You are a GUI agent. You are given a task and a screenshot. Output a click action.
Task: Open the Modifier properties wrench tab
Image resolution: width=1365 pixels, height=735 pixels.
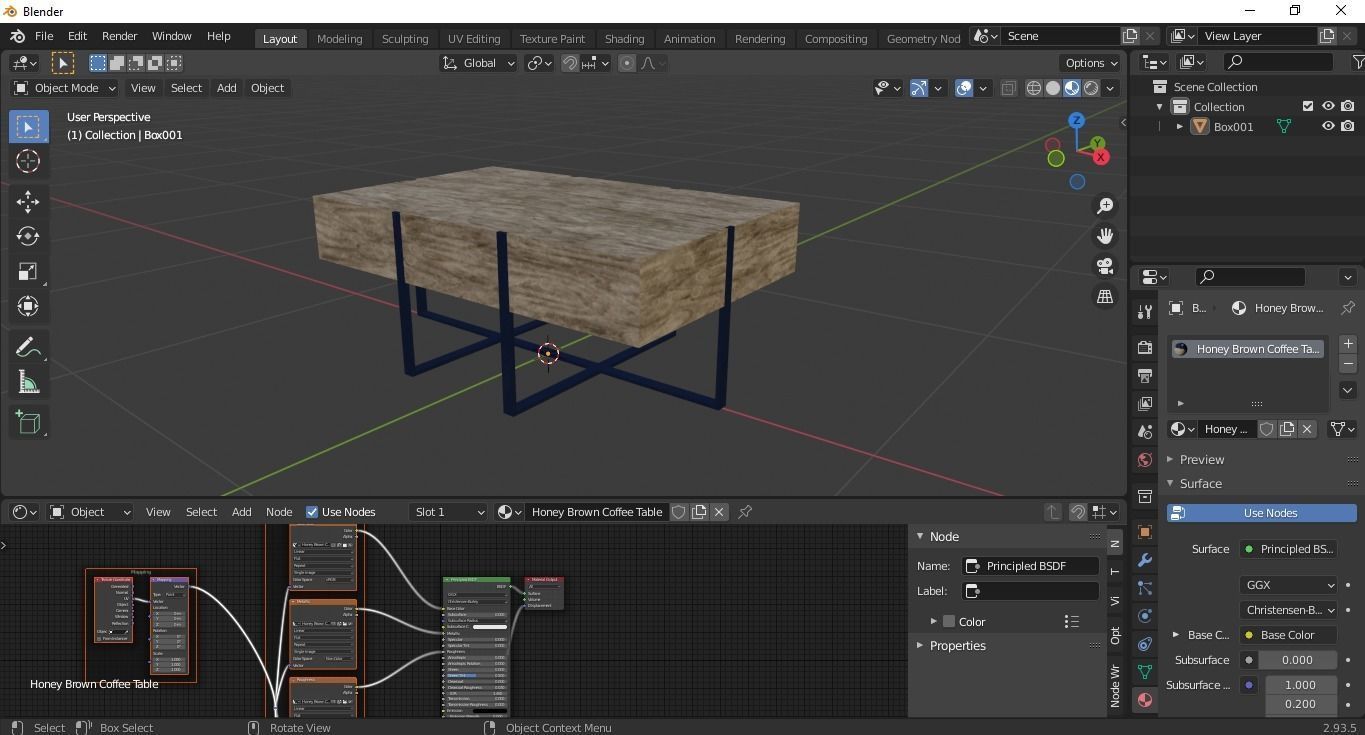pyautogui.click(x=1145, y=560)
